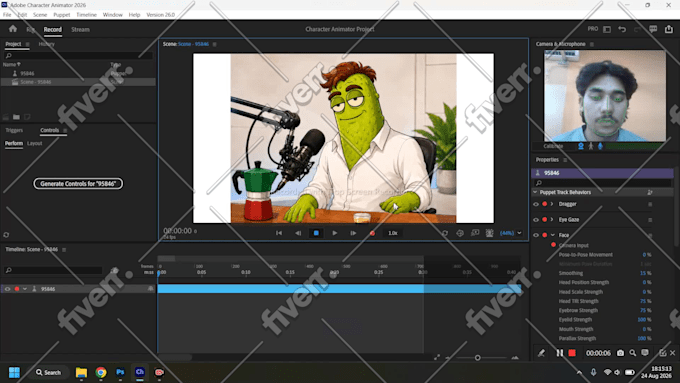
Task: Click the Properties search field
Action: click(x=603, y=183)
